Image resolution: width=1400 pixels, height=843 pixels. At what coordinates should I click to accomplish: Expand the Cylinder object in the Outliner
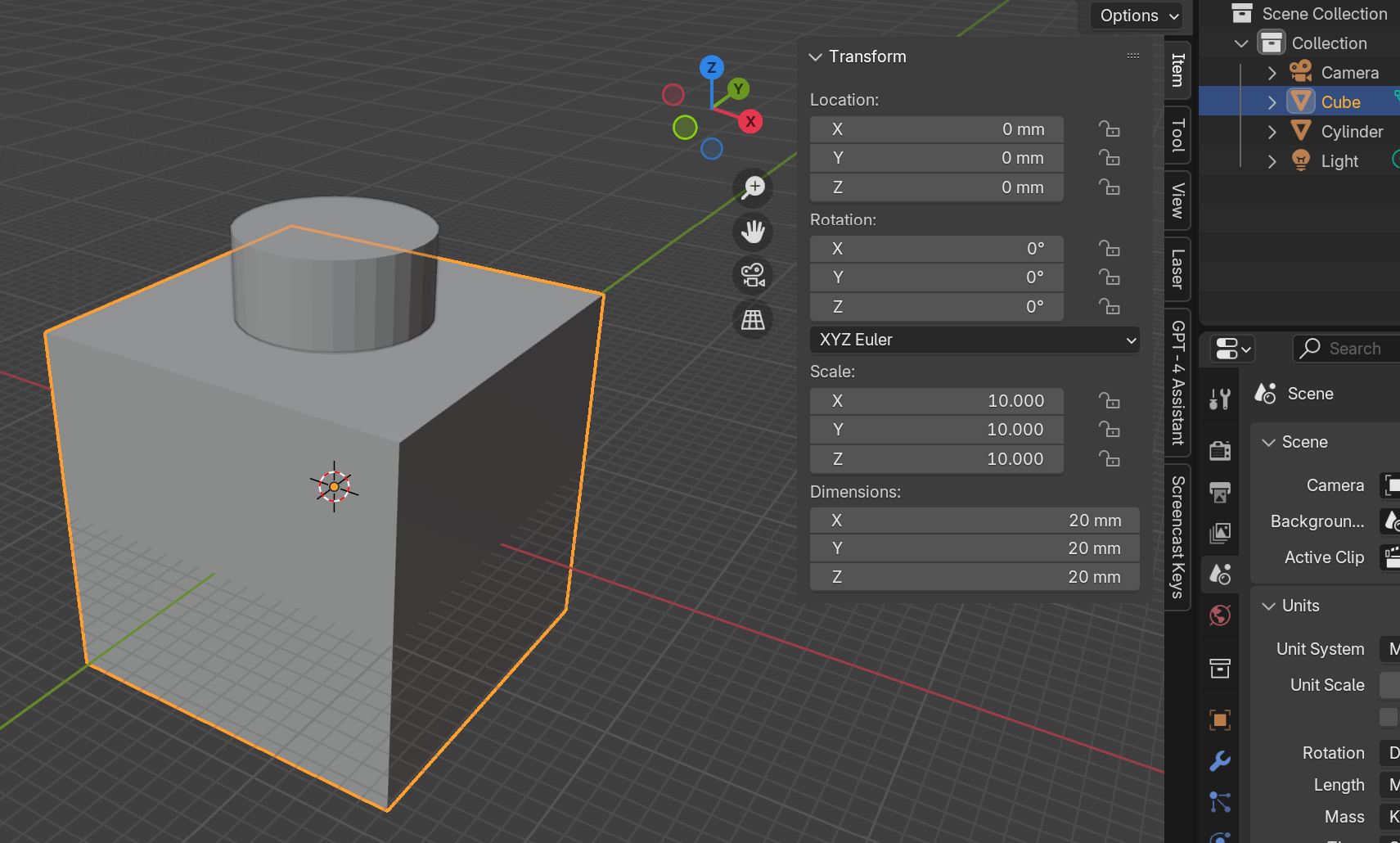pos(1272,131)
